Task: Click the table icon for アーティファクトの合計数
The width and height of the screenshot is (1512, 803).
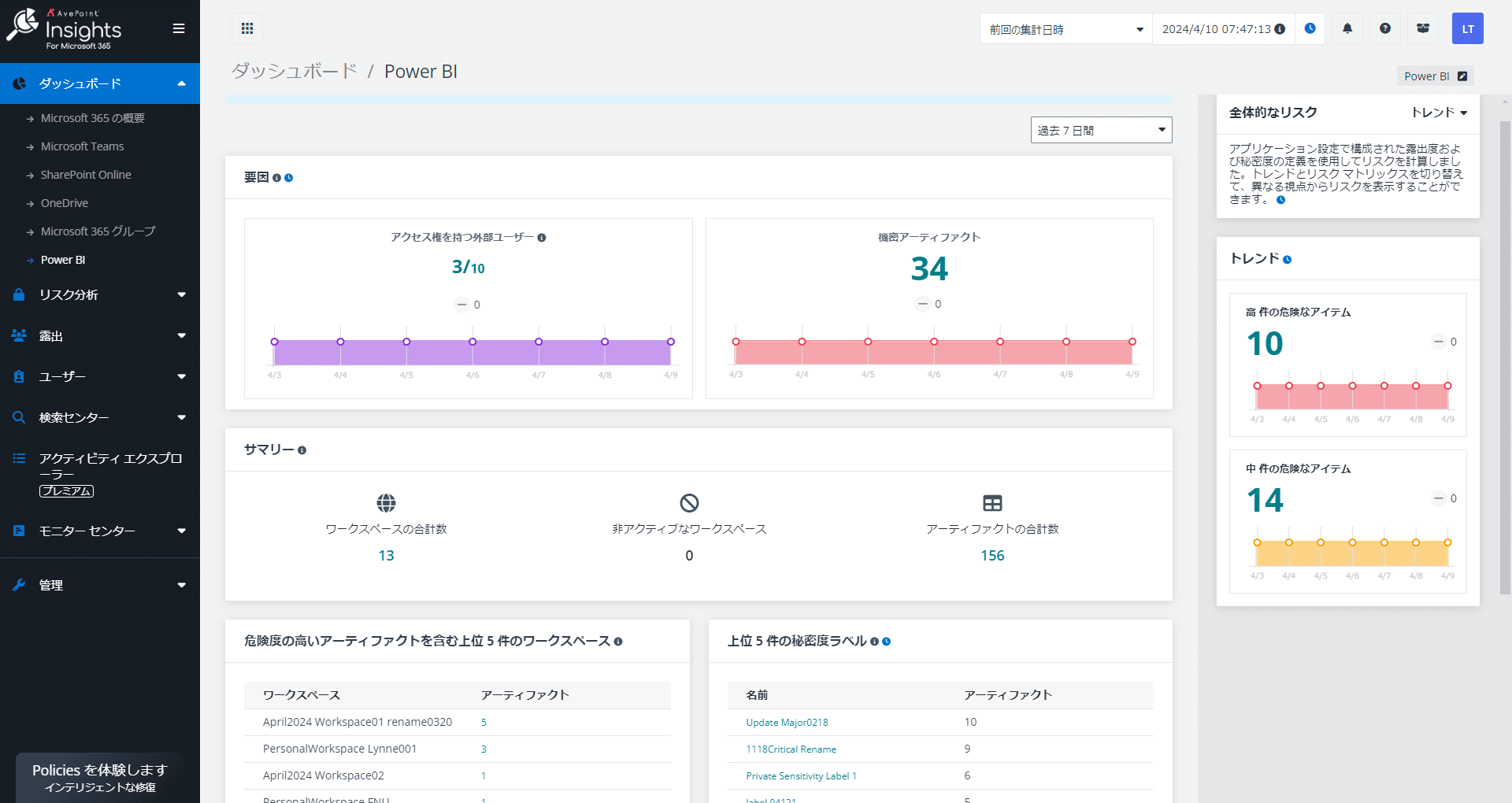Action: pos(992,502)
